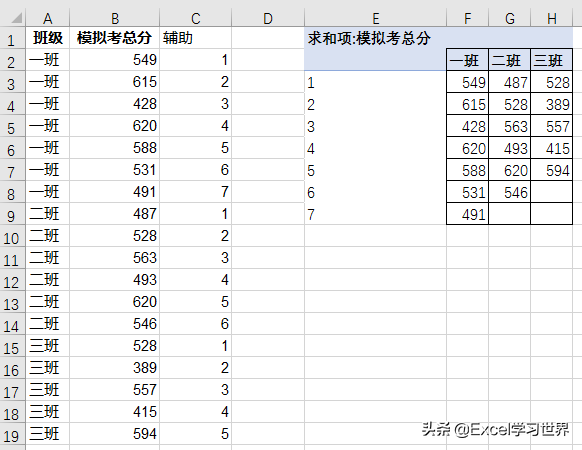The height and width of the screenshot is (450, 582).
Task: Click pivot column label 三班 in H2
Action: click(x=552, y=60)
